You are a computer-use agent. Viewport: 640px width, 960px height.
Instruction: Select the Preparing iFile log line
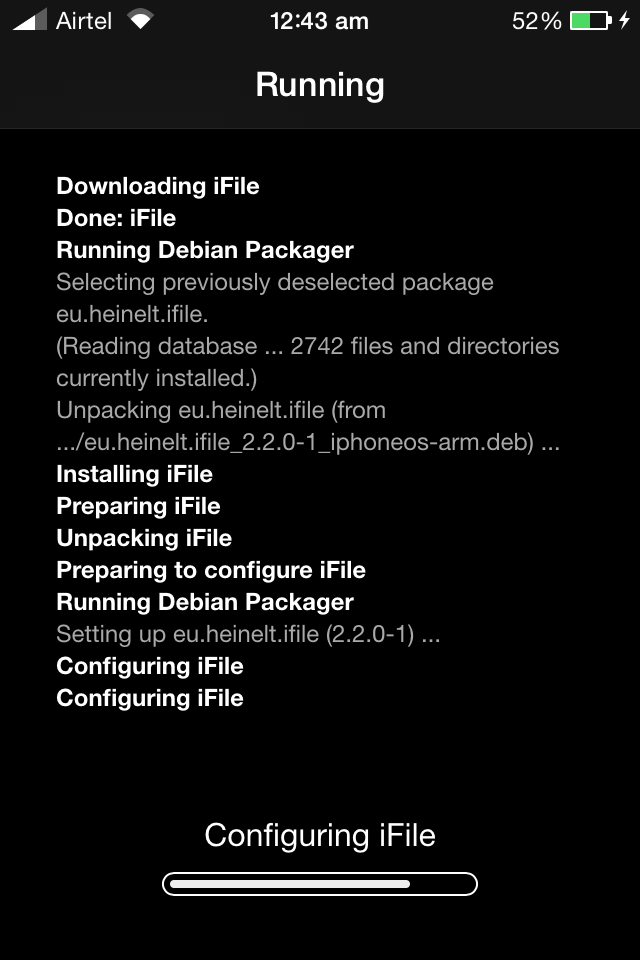(138, 506)
